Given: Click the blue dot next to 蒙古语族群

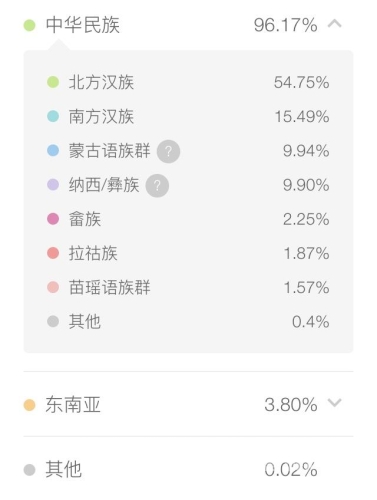Looking at the screenshot, I should pyautogui.click(x=53, y=150).
